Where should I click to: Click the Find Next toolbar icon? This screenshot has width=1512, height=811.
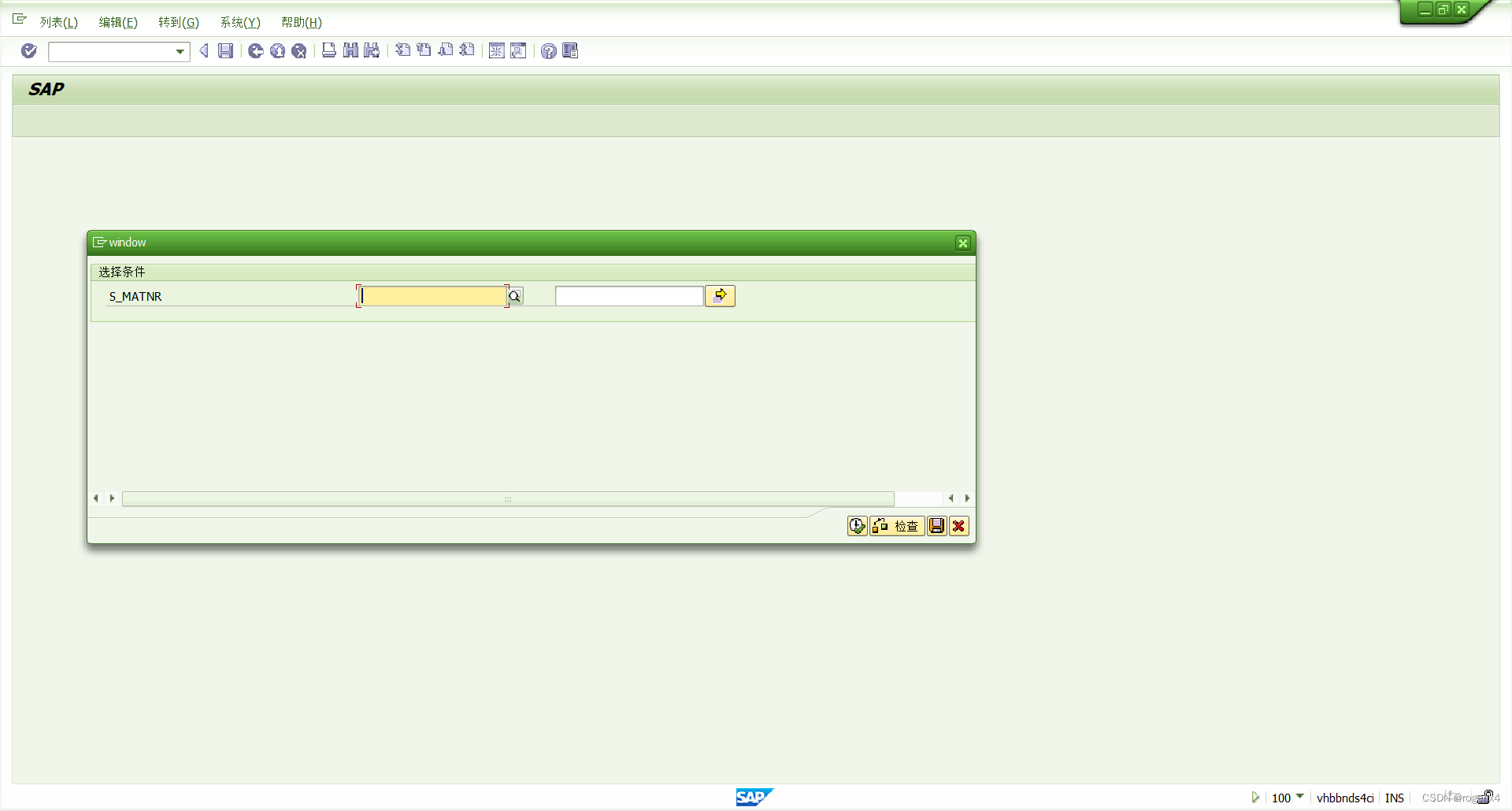point(371,50)
